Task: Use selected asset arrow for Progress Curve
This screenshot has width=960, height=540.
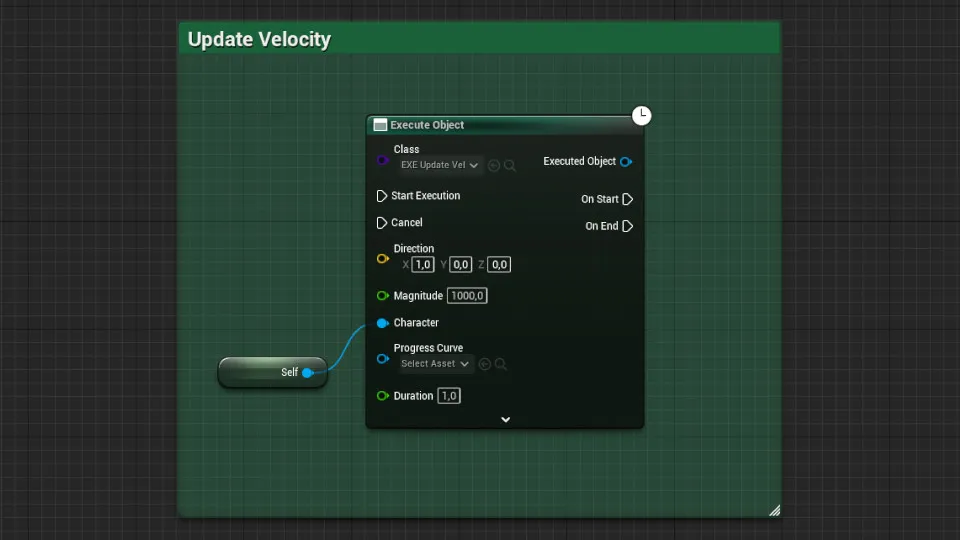Action: click(484, 364)
